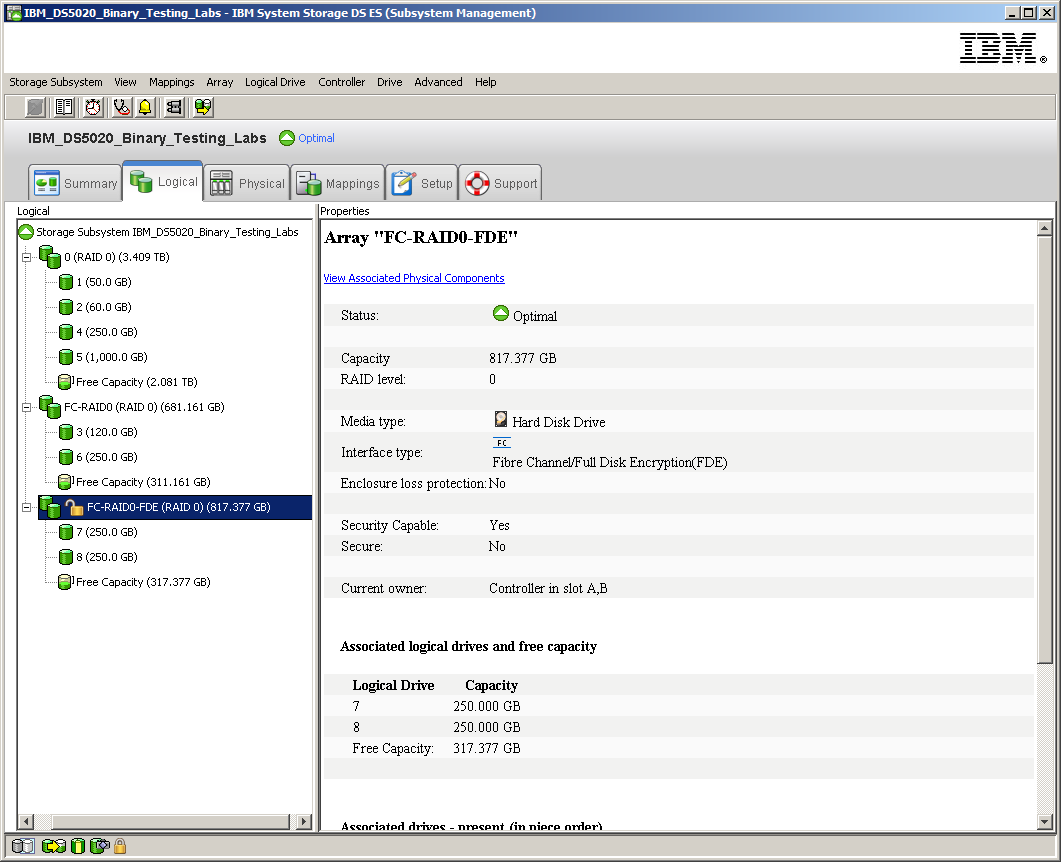The height and width of the screenshot is (862, 1061).
Task: Click the Logical tree scroll left arrow
Action: point(26,821)
